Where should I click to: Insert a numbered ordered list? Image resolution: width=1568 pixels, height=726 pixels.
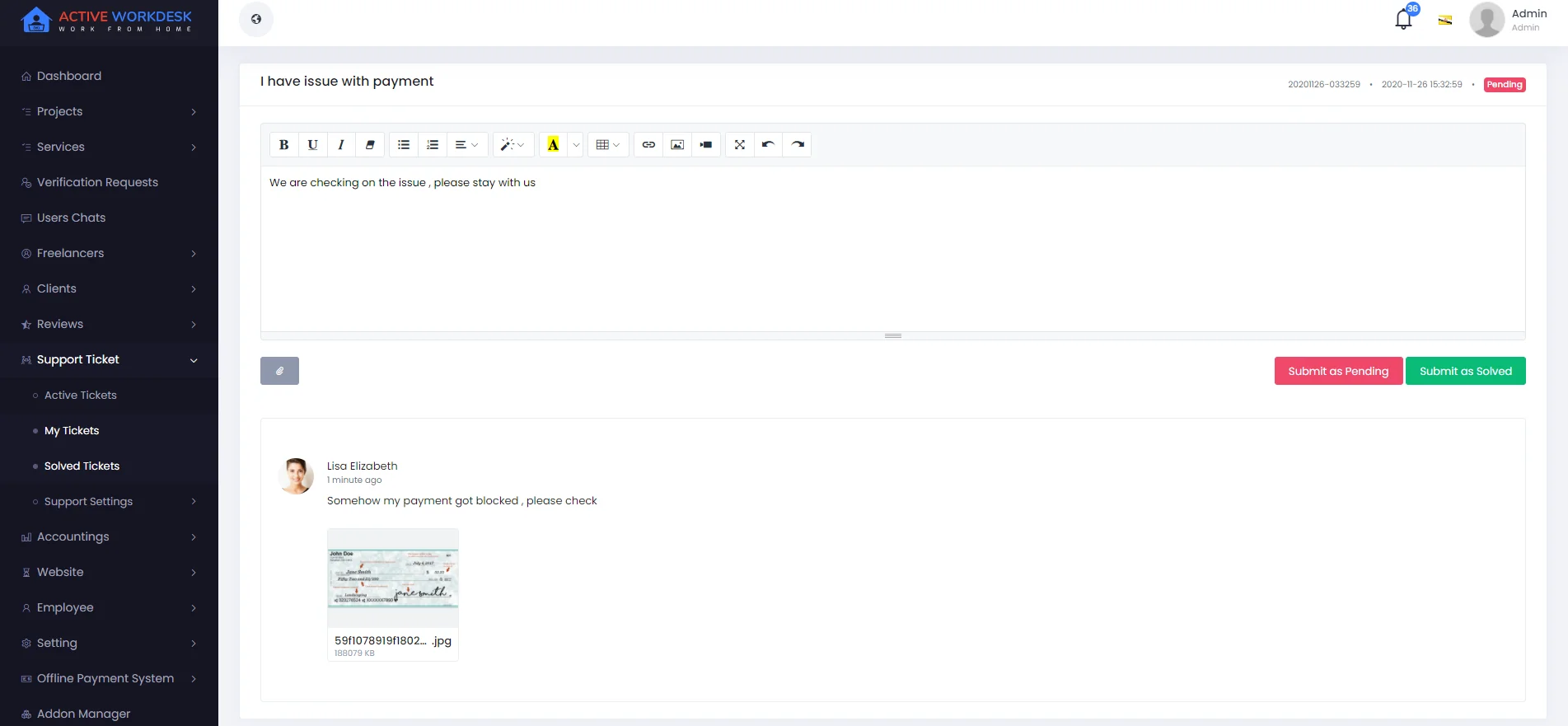[433, 145]
